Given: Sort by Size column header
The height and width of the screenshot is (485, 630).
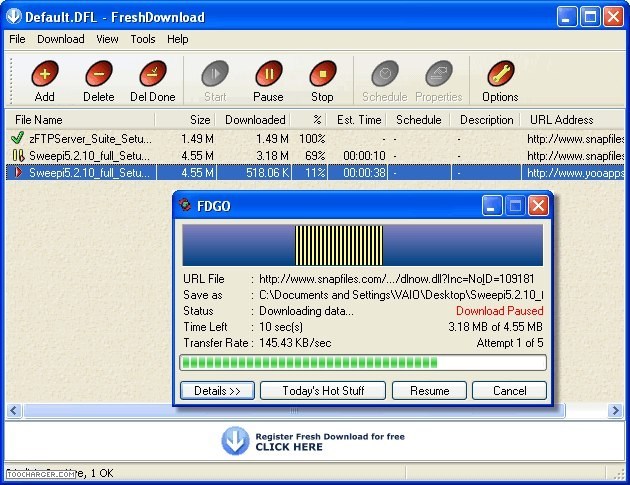Looking at the screenshot, I should (x=185, y=120).
